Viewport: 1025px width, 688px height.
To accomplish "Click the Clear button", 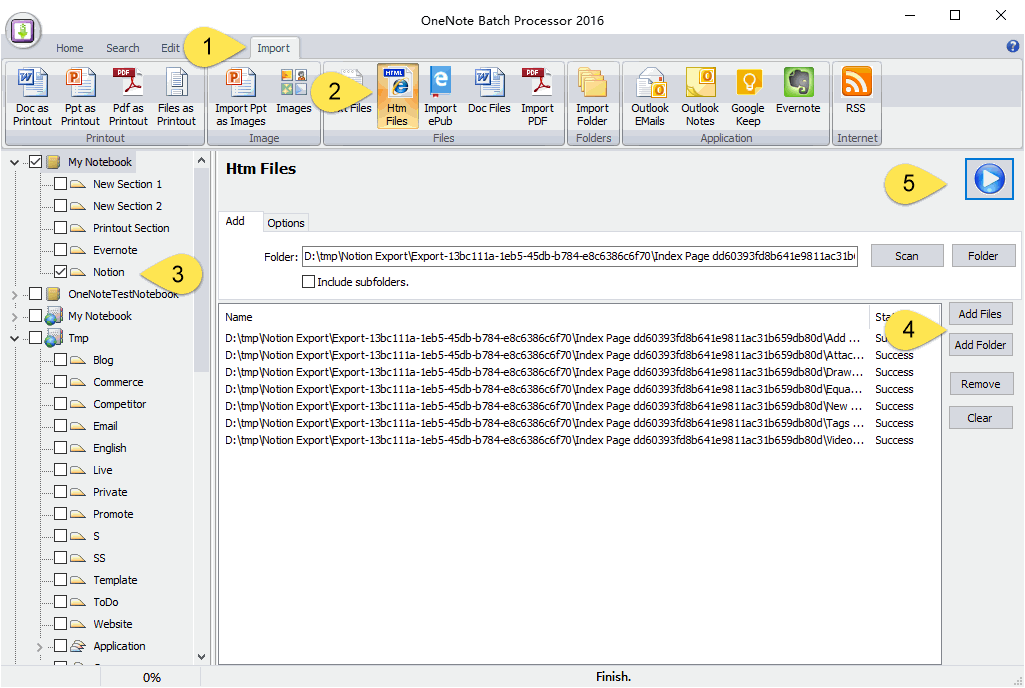I will [981, 418].
